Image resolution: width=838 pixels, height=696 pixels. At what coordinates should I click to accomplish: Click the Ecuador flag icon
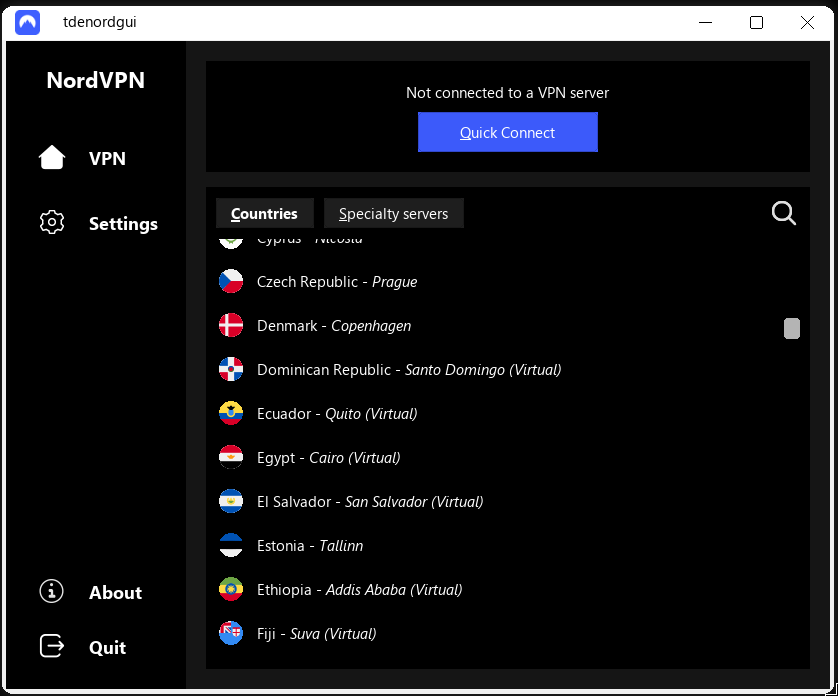[x=231, y=413]
